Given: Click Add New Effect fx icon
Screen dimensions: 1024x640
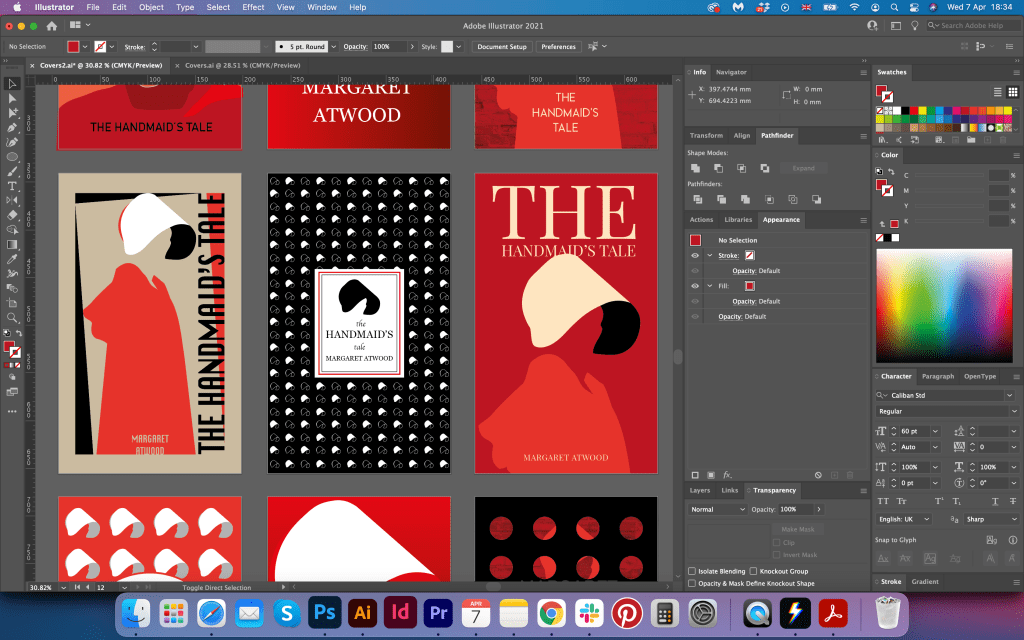Looking at the screenshot, I should coord(727,474).
